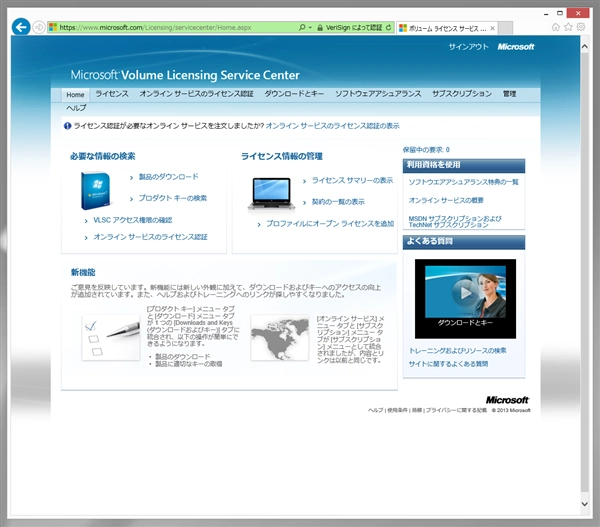The height and width of the screenshot is (527, 600).
Task: Click the browser back arrow button
Action: click(x=21, y=27)
